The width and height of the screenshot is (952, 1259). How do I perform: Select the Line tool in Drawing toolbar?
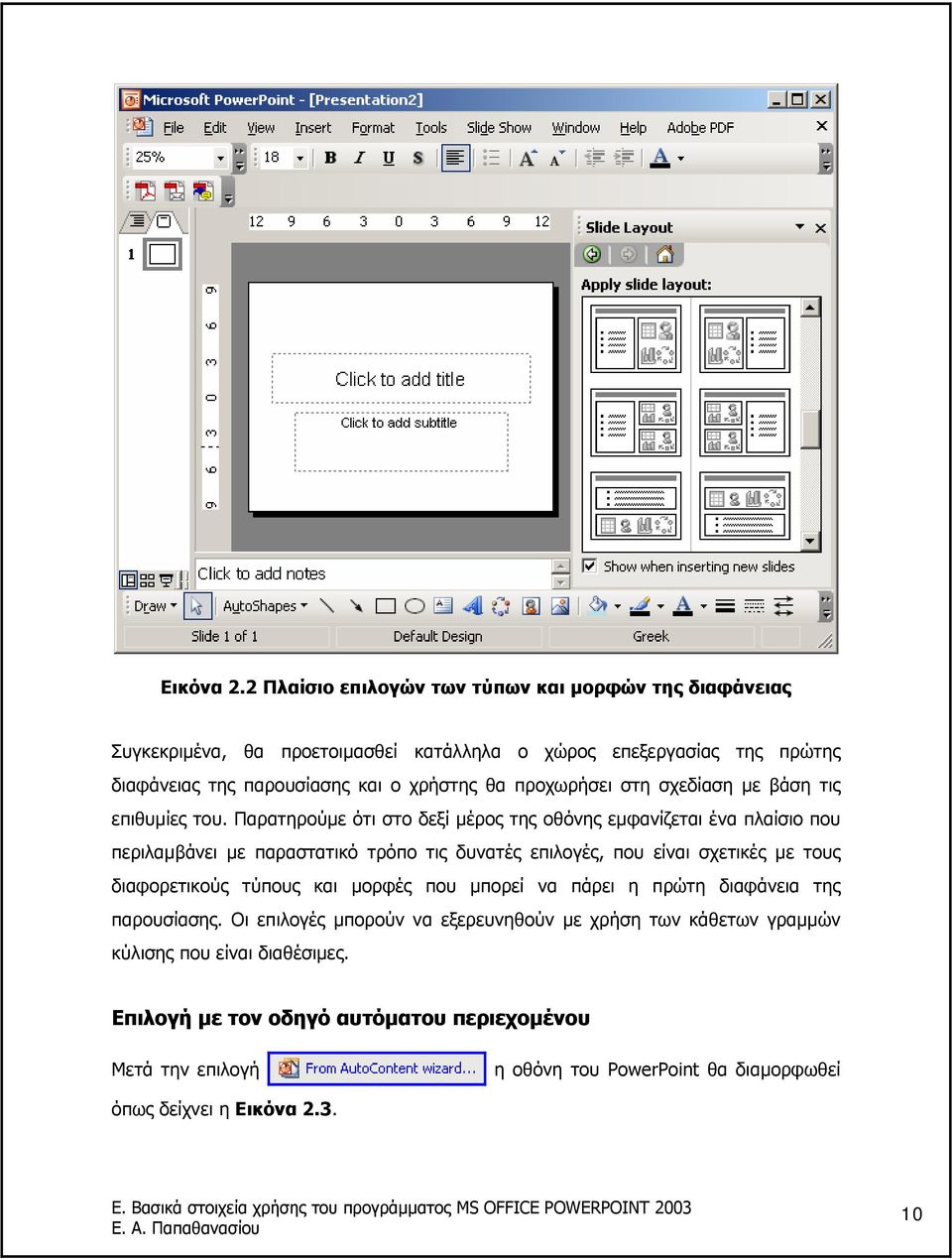click(326, 605)
